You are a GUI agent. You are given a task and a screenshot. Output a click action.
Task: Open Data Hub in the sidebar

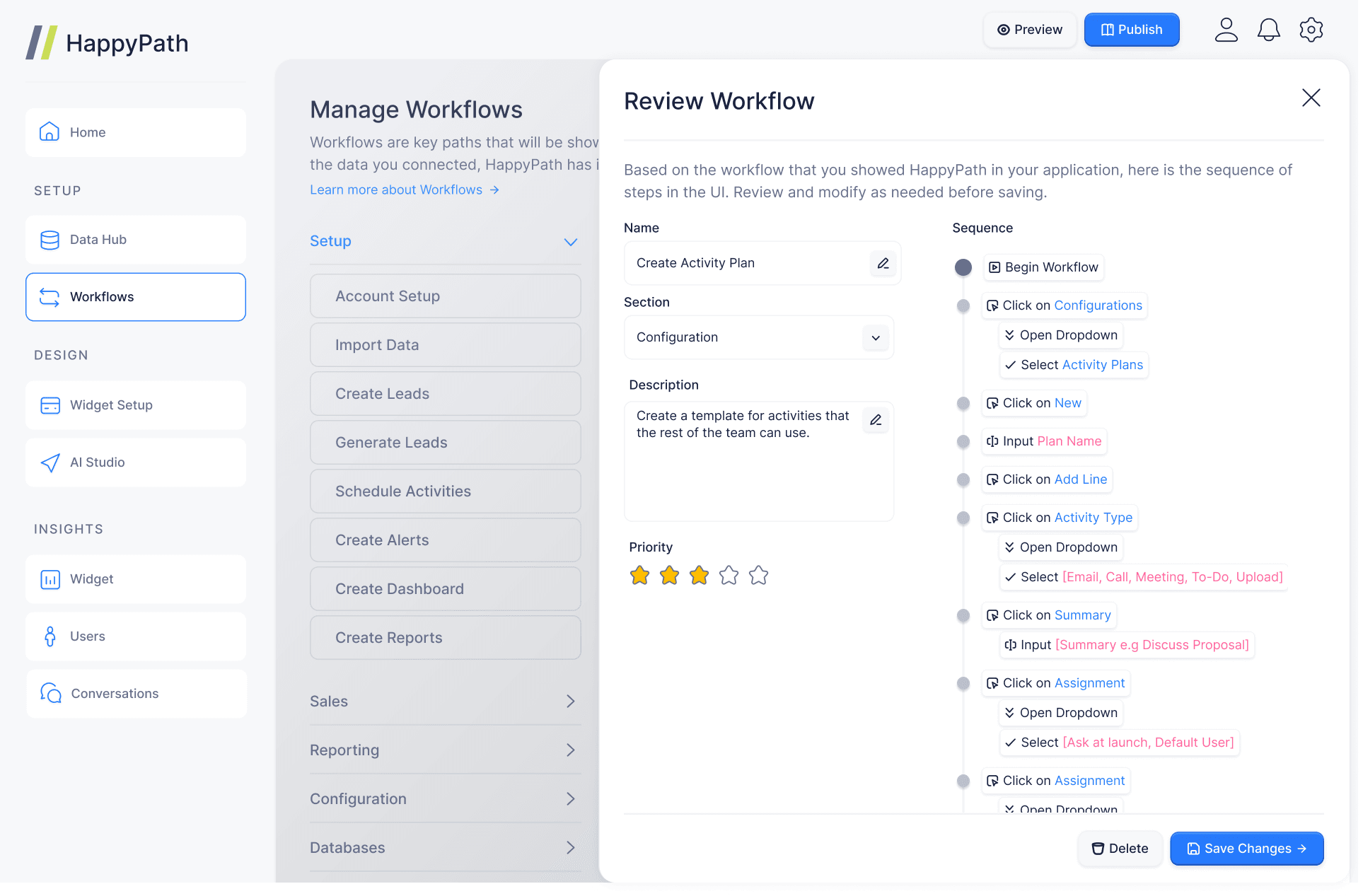pyautogui.click(x=137, y=240)
